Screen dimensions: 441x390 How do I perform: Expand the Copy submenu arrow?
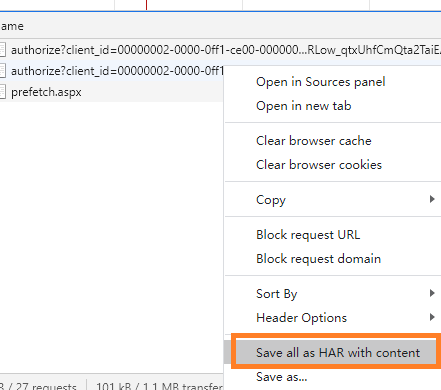(432, 199)
